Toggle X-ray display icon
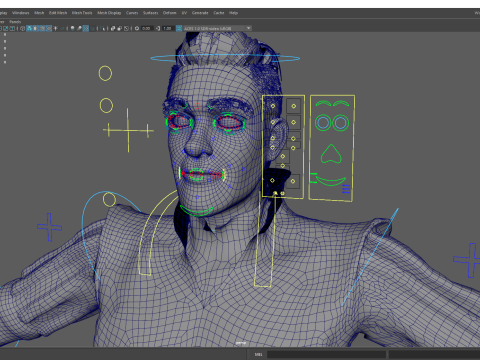The width and height of the screenshot is (480, 360). 113,28
